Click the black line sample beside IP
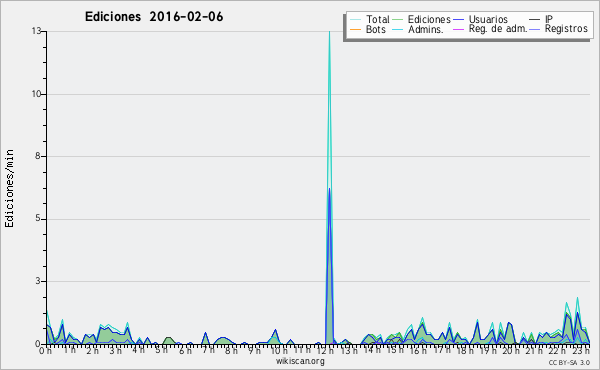This screenshot has height=370, width=600. (x=535, y=20)
